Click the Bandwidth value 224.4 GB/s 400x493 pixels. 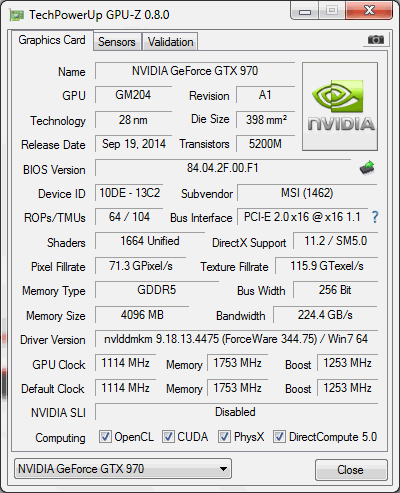(x=325, y=315)
